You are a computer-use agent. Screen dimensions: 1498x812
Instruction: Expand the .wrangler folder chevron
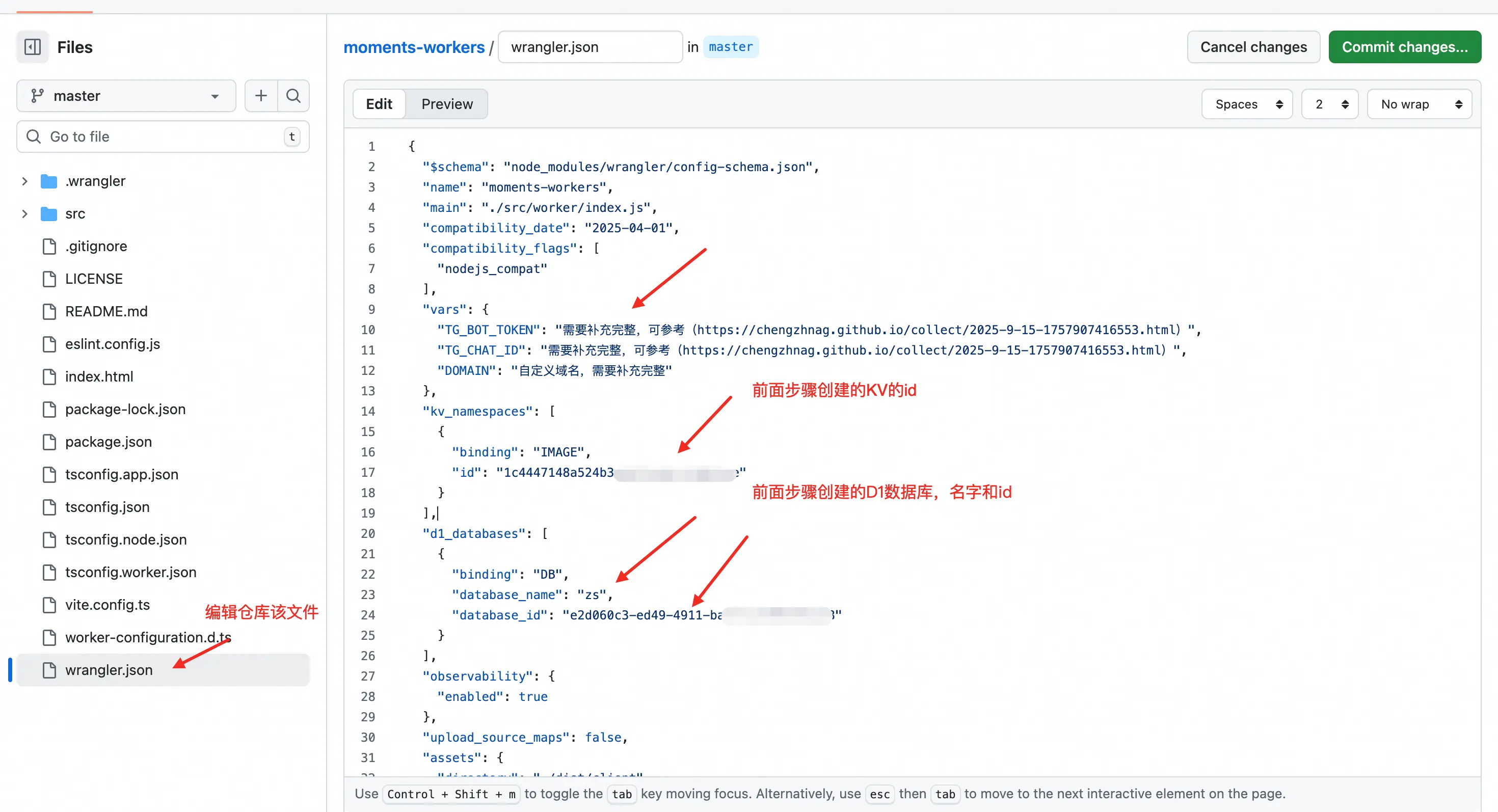coord(24,181)
